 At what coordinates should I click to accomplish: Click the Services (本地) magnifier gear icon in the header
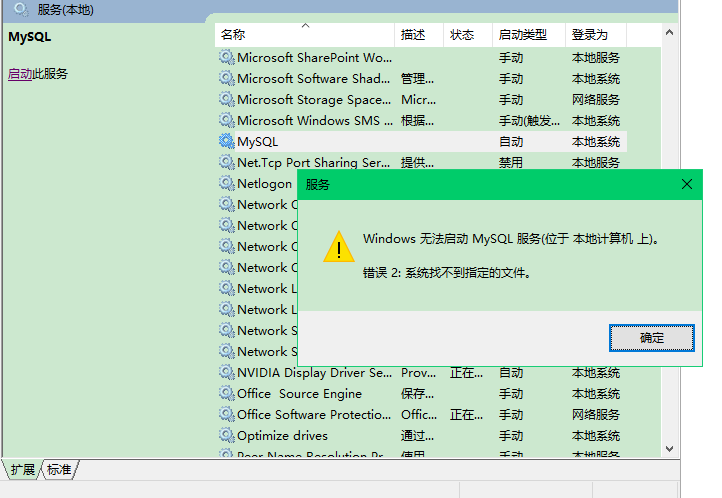click(x=21, y=10)
